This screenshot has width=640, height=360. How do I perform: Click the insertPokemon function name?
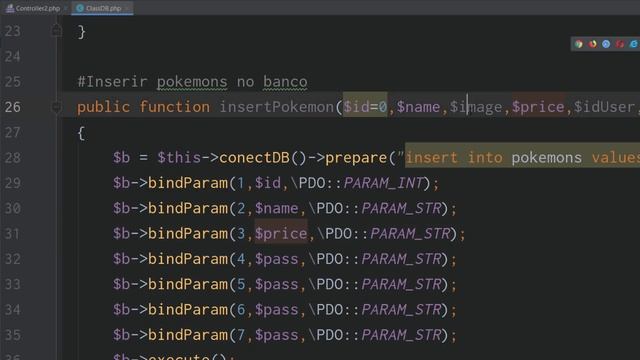point(277,107)
